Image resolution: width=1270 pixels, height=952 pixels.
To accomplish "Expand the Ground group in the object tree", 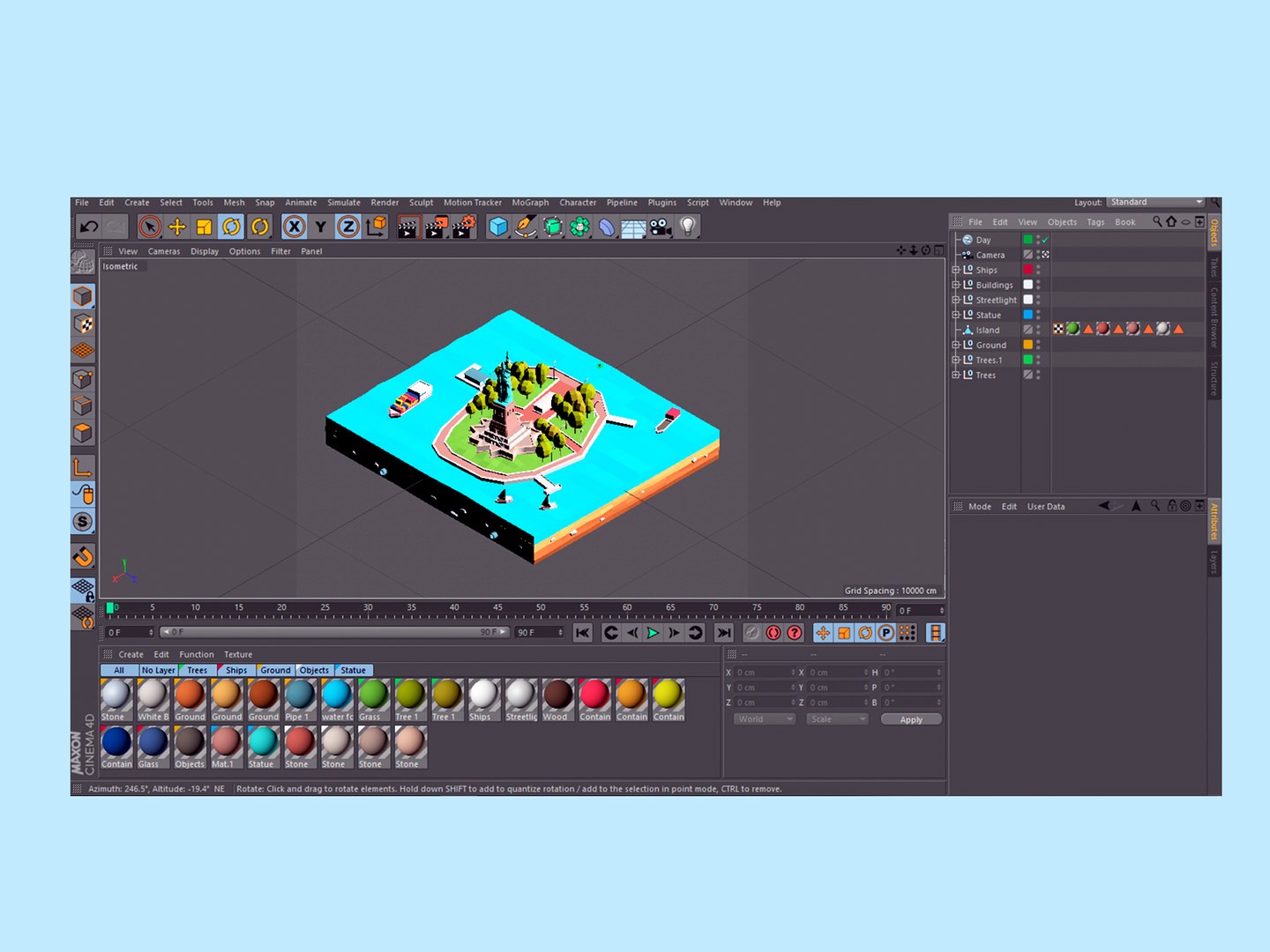I will tap(956, 345).
